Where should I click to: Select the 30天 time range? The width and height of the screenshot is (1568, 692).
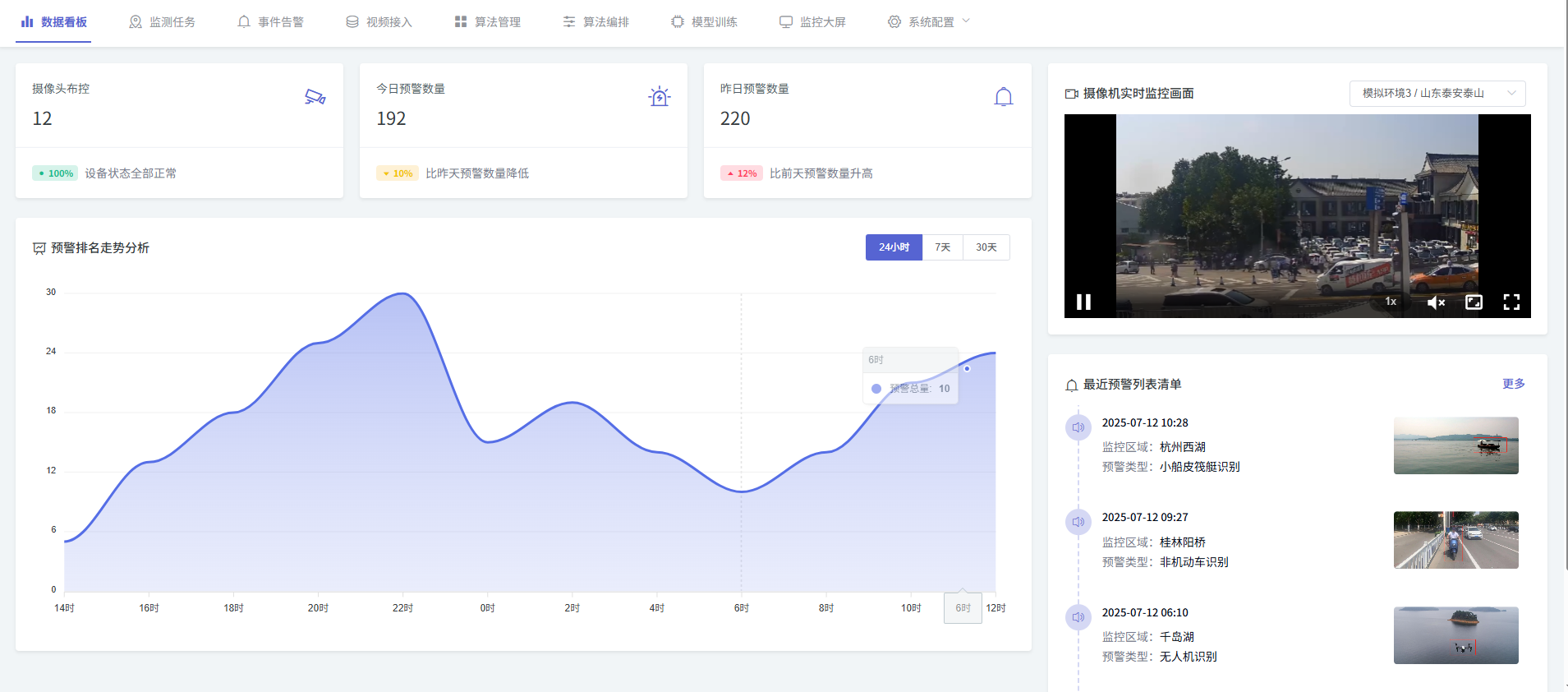[986, 247]
